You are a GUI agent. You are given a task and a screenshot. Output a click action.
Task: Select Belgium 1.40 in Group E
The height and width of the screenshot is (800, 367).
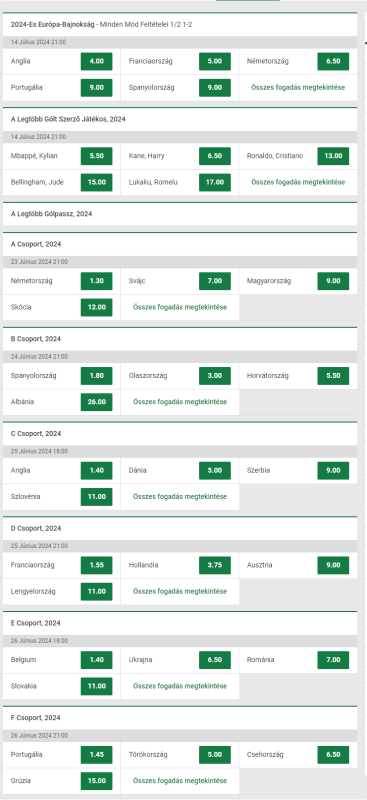point(96,660)
